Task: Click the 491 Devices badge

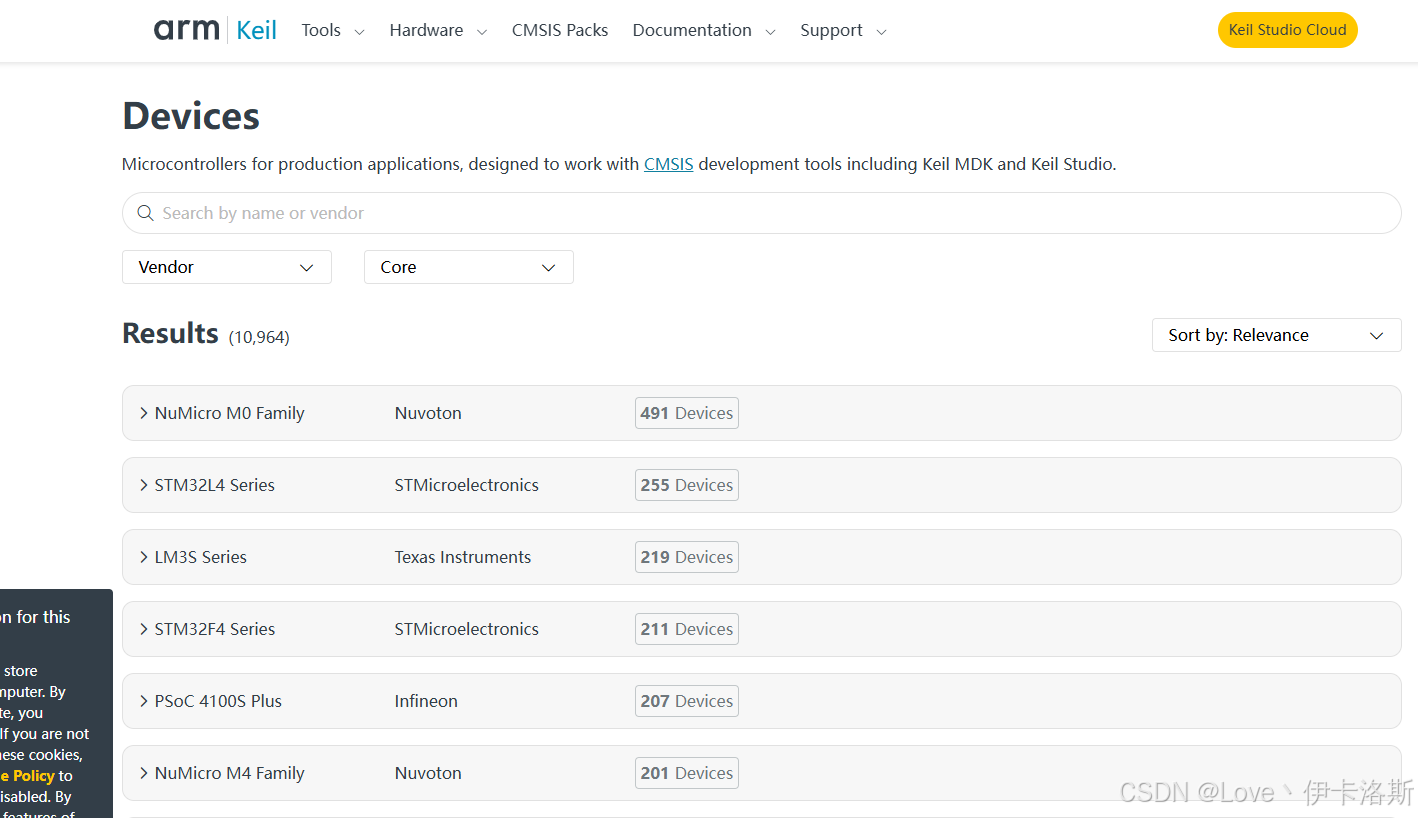Action: coord(687,413)
